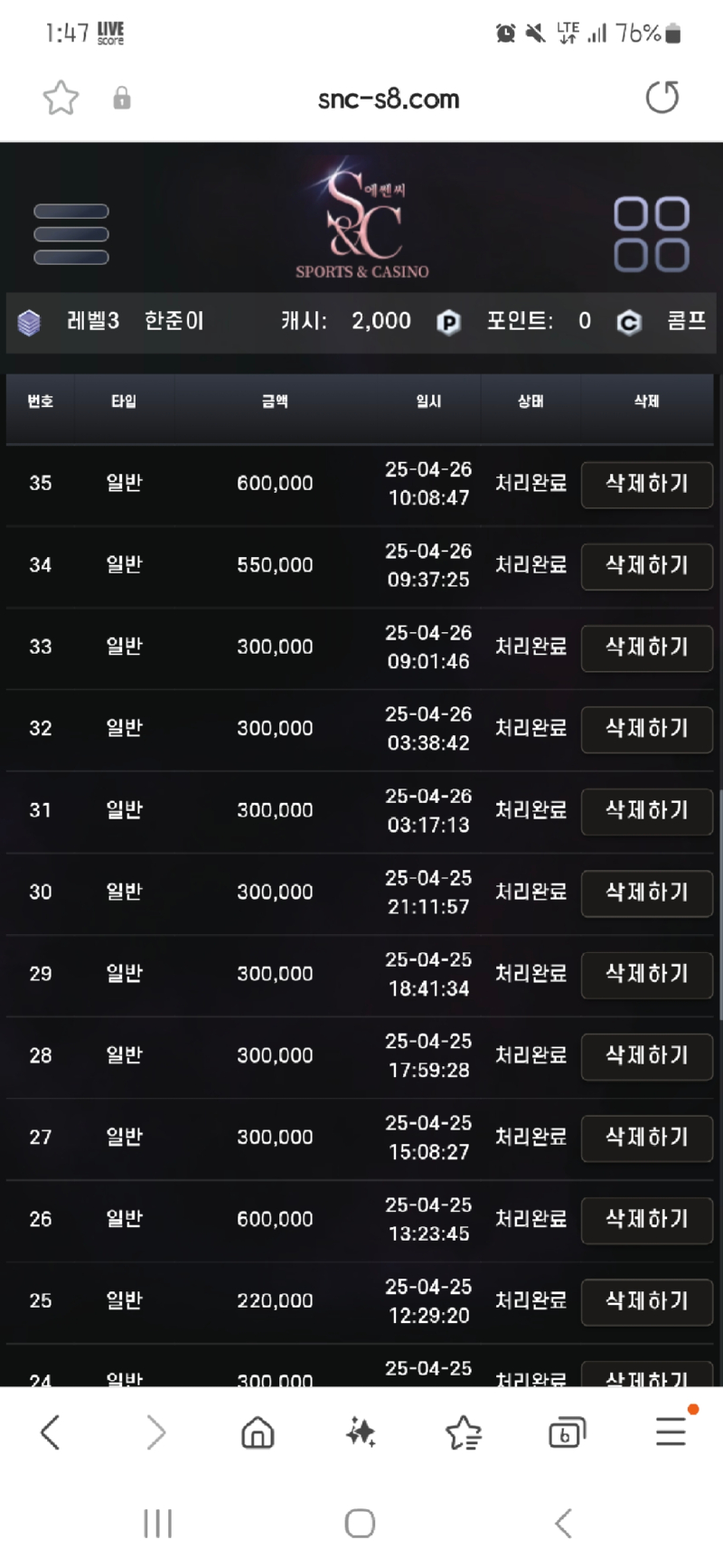723x1568 pixels.
Task: Tap the snc-s8.com address bar
Action: pos(389,99)
